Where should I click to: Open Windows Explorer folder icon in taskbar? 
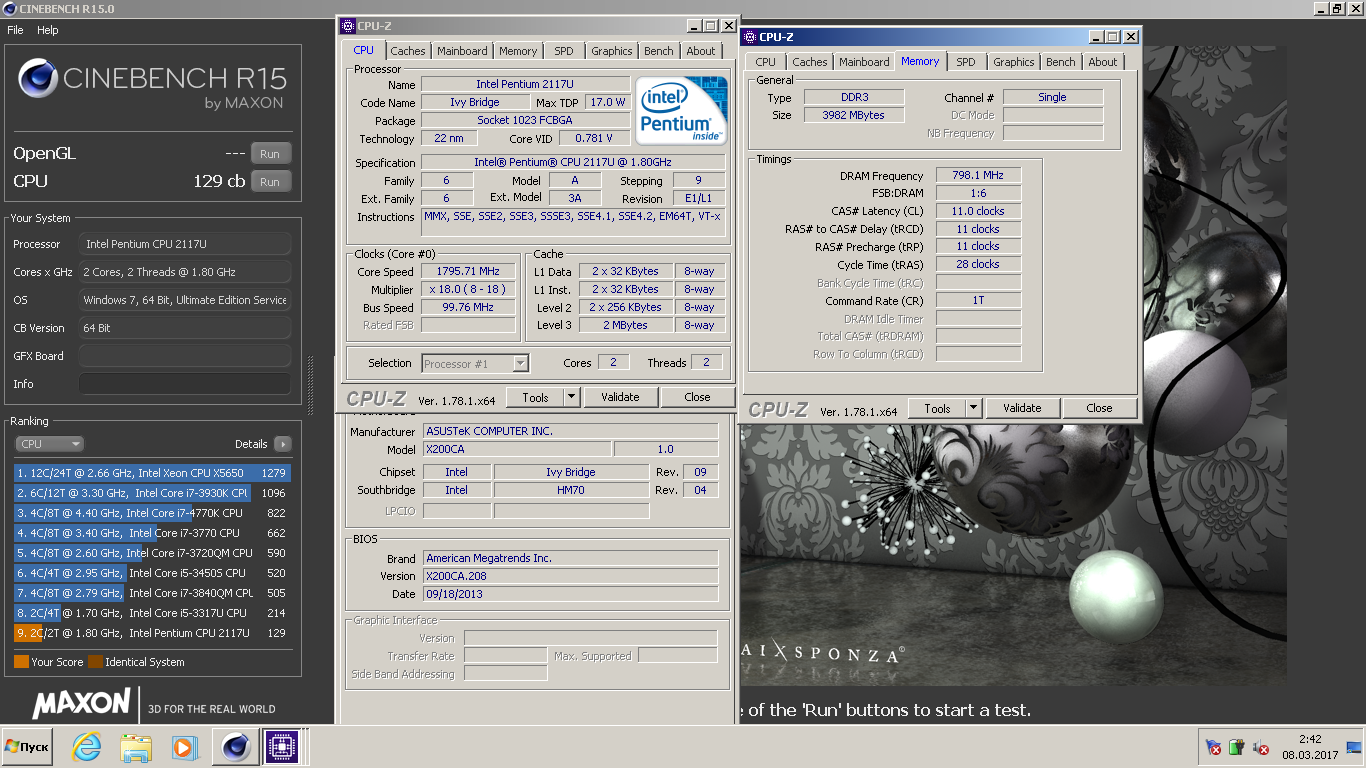tap(135, 747)
